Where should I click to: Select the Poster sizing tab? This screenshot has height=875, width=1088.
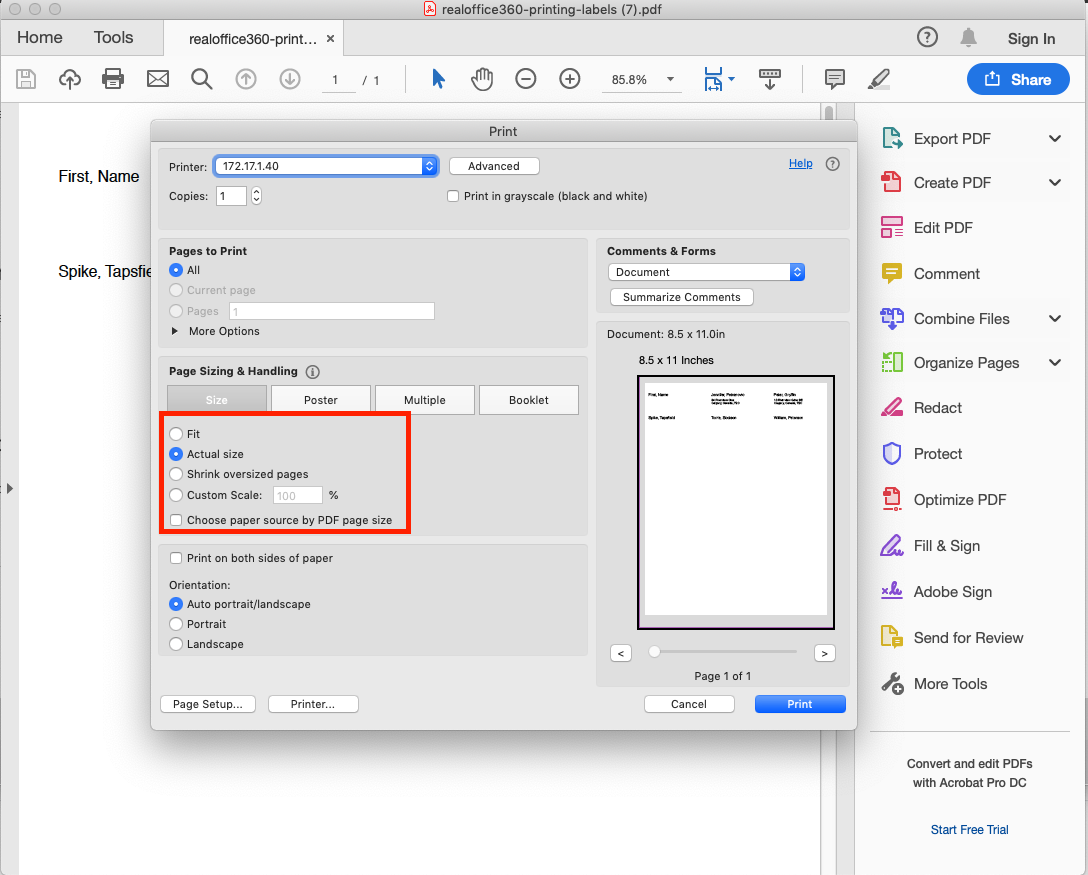pos(321,400)
